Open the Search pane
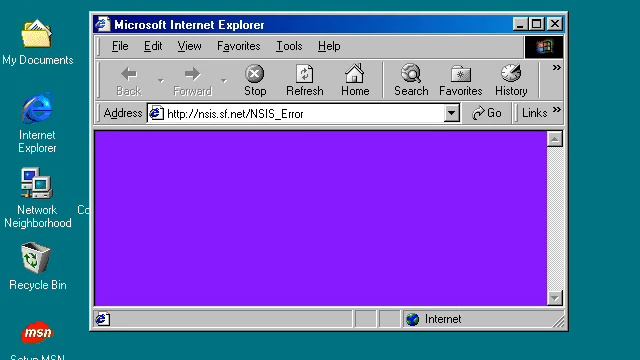 tap(411, 80)
